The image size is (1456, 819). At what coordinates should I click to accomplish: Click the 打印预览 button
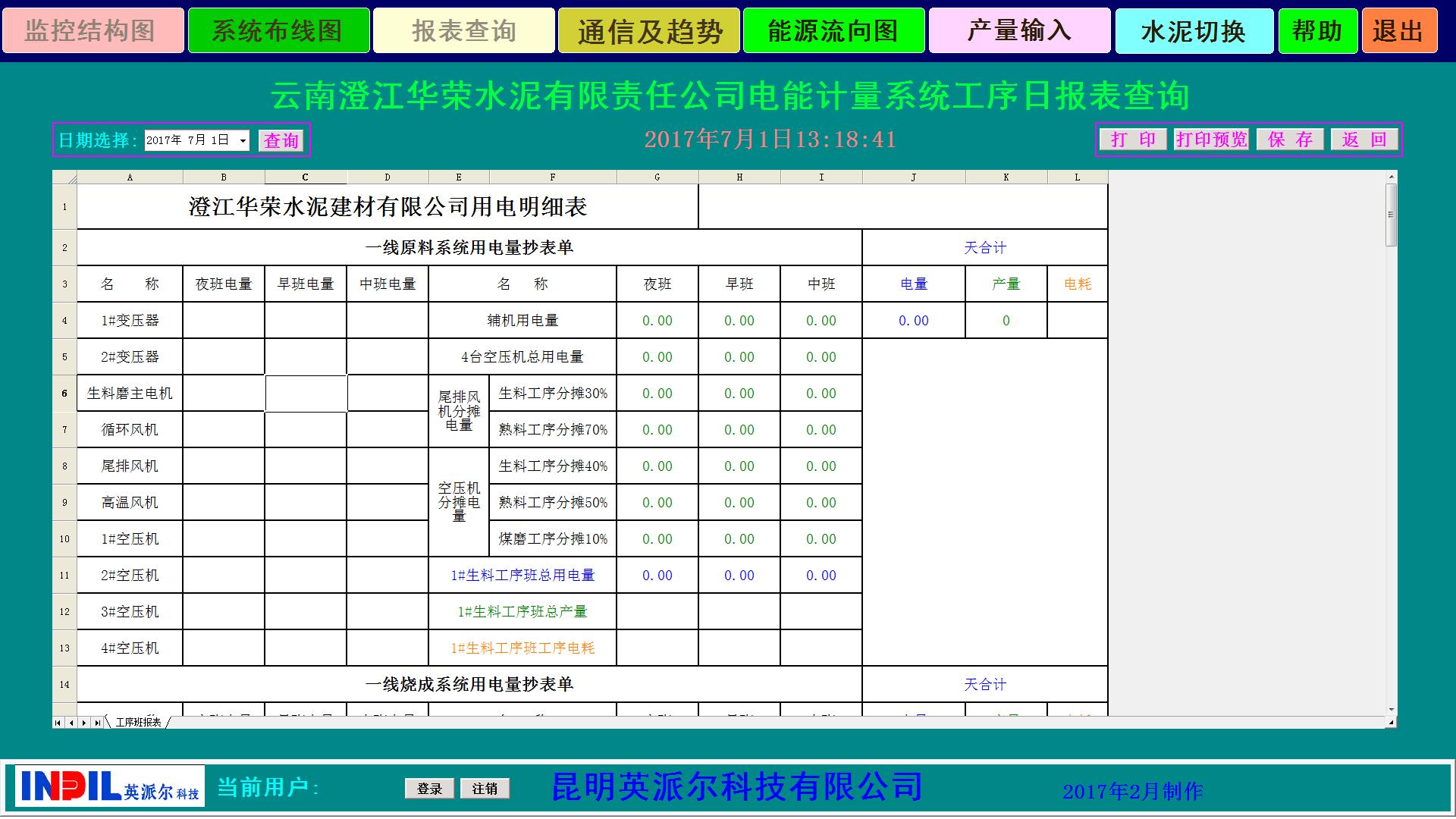point(1211,140)
